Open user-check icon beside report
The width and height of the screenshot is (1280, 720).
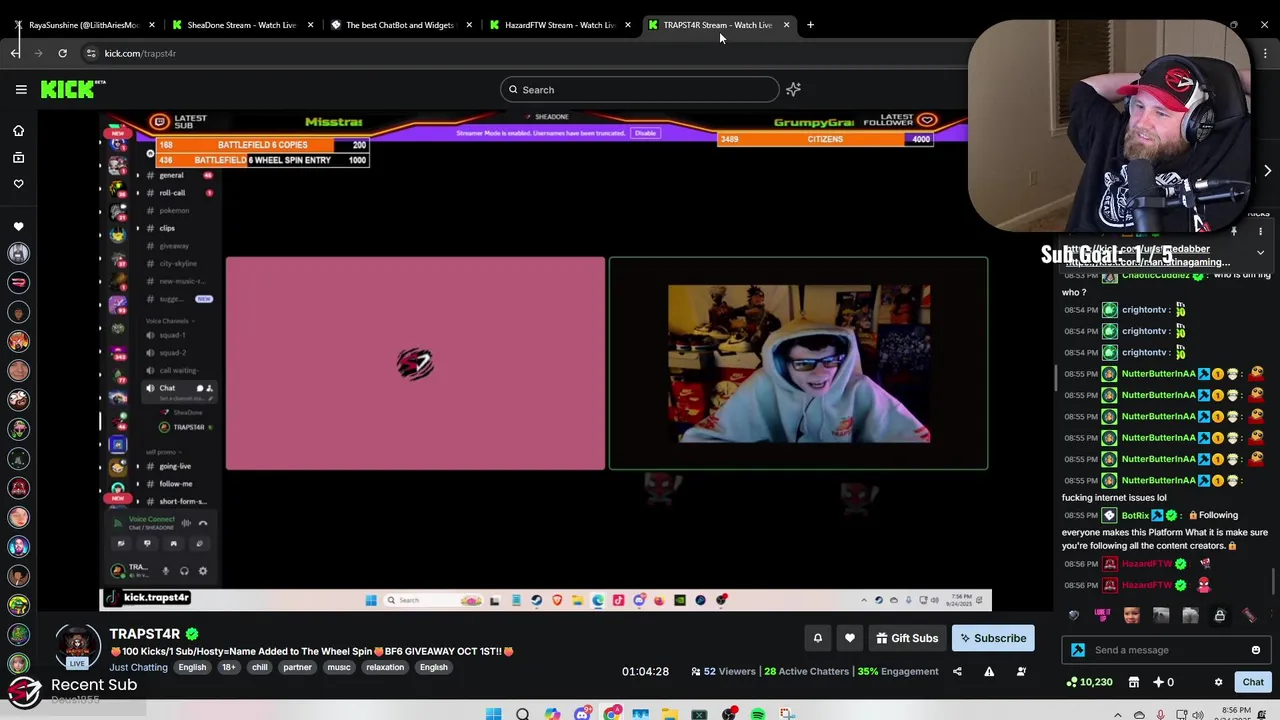point(1021,672)
